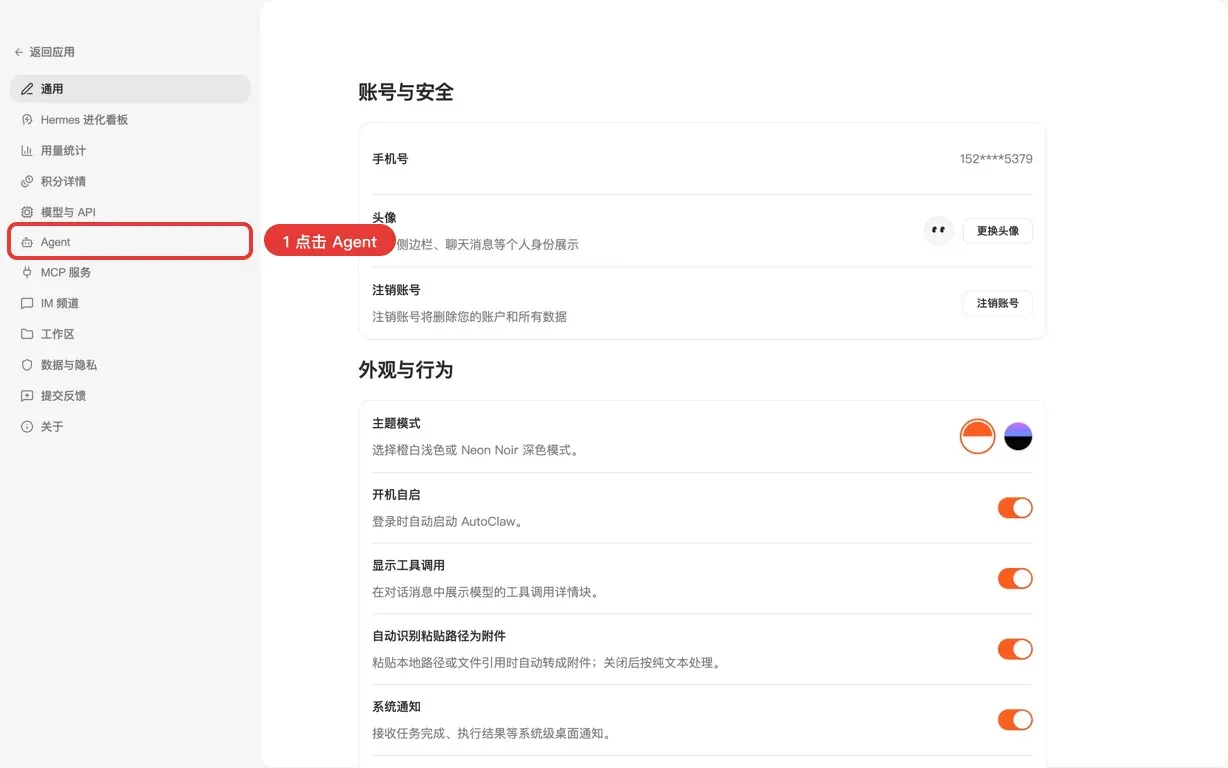Viewport: 1228px width, 768px height.
Task: Toggle 自动识别粘贴路径为附件 switch
Action: (1015, 649)
